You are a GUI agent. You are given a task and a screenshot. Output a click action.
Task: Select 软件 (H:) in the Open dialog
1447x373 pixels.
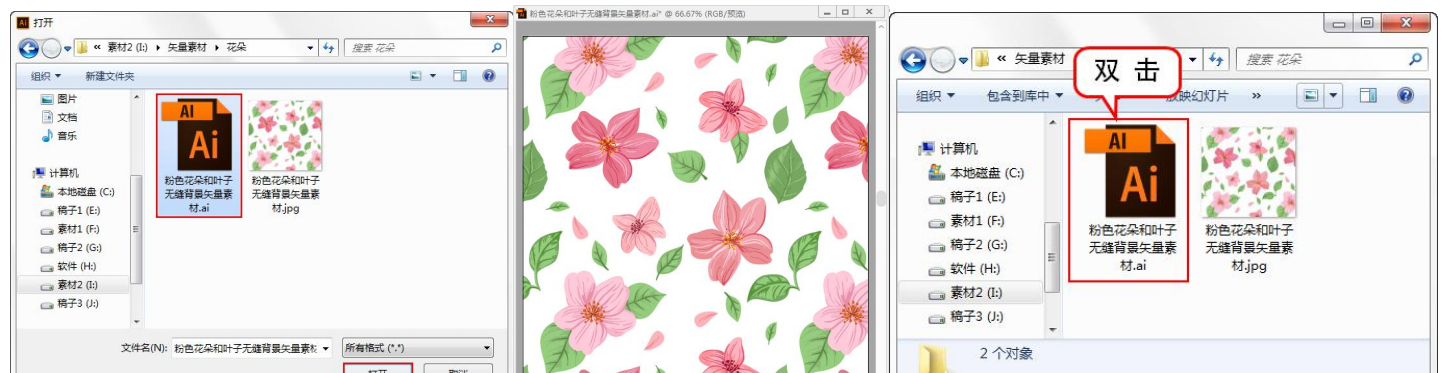point(69,266)
